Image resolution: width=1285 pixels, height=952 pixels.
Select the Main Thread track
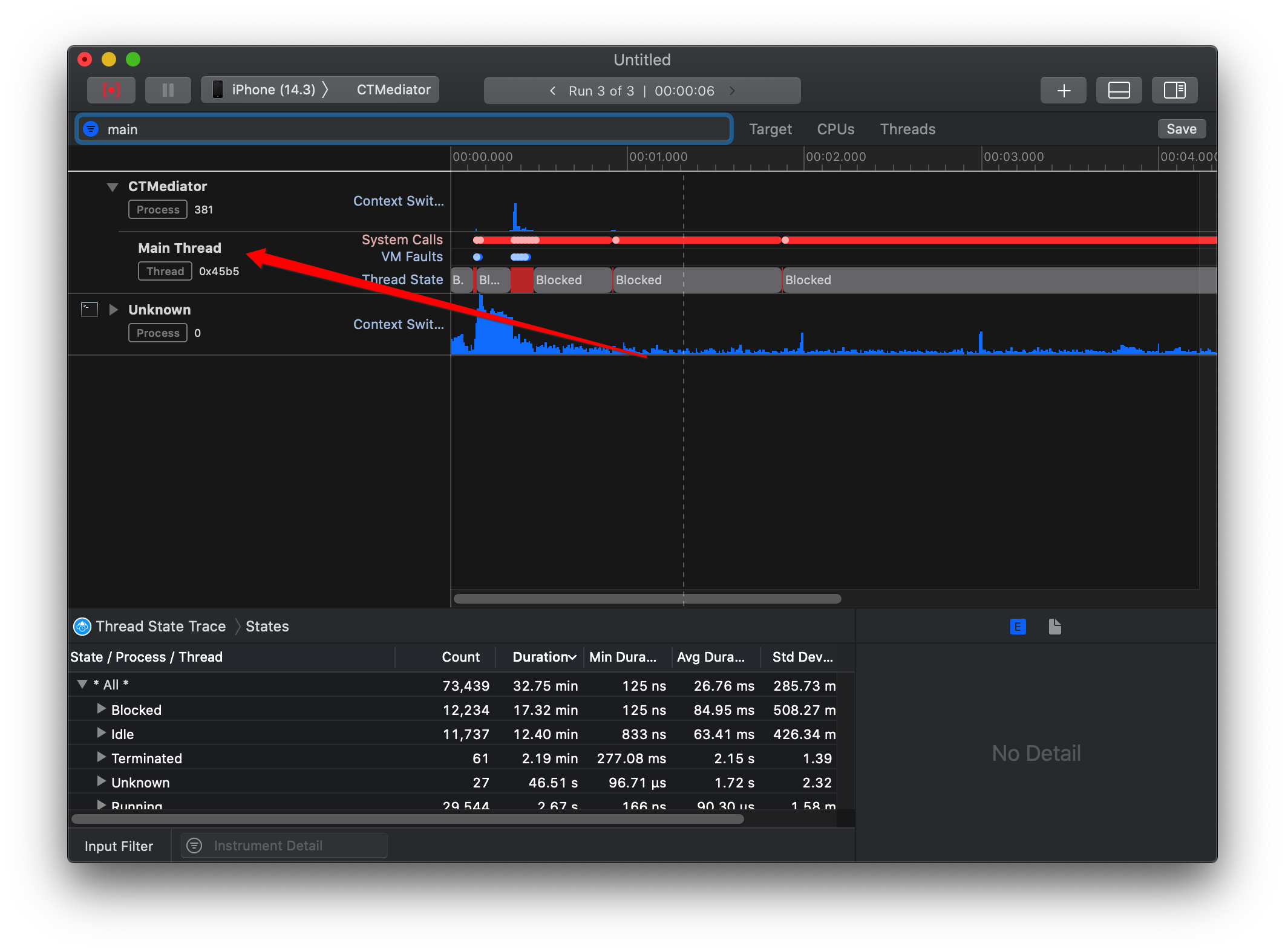click(179, 248)
